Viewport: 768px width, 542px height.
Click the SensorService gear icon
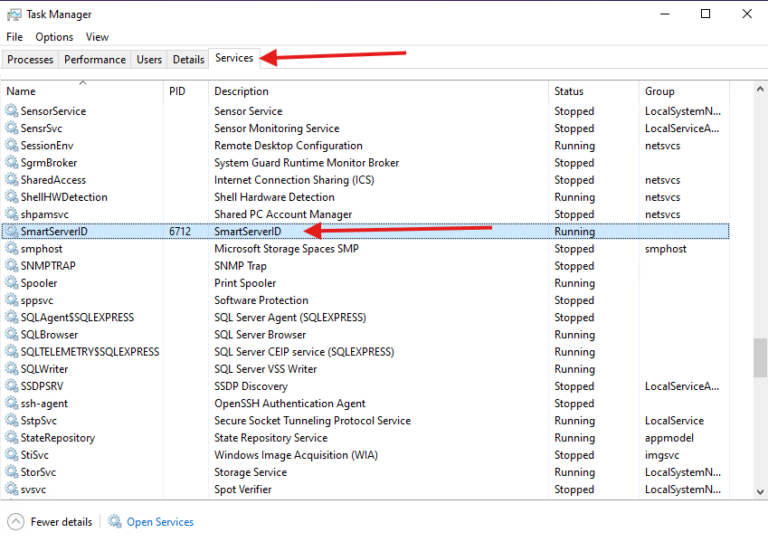click(x=12, y=111)
